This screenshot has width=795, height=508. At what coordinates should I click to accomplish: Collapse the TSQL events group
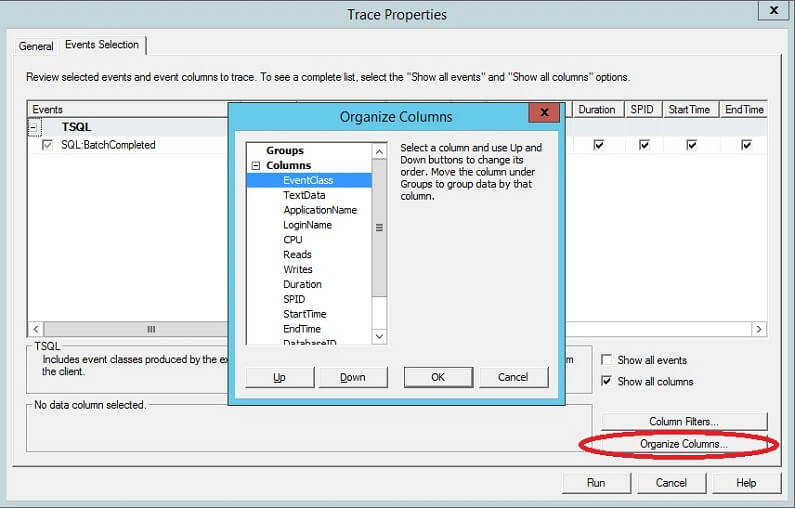point(34,128)
